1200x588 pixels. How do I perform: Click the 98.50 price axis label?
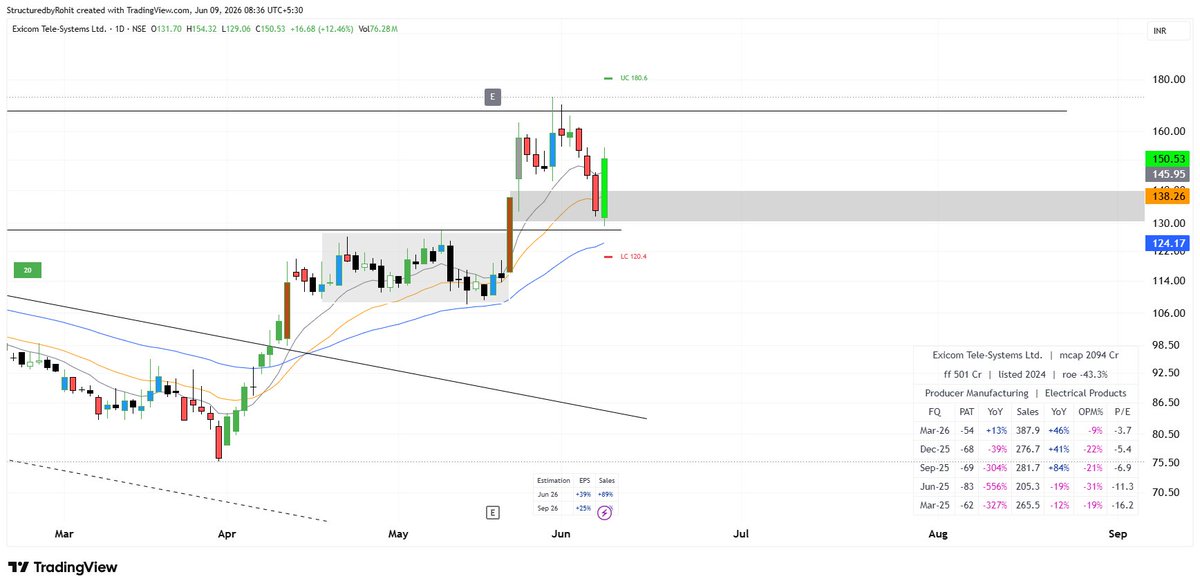coord(1165,345)
